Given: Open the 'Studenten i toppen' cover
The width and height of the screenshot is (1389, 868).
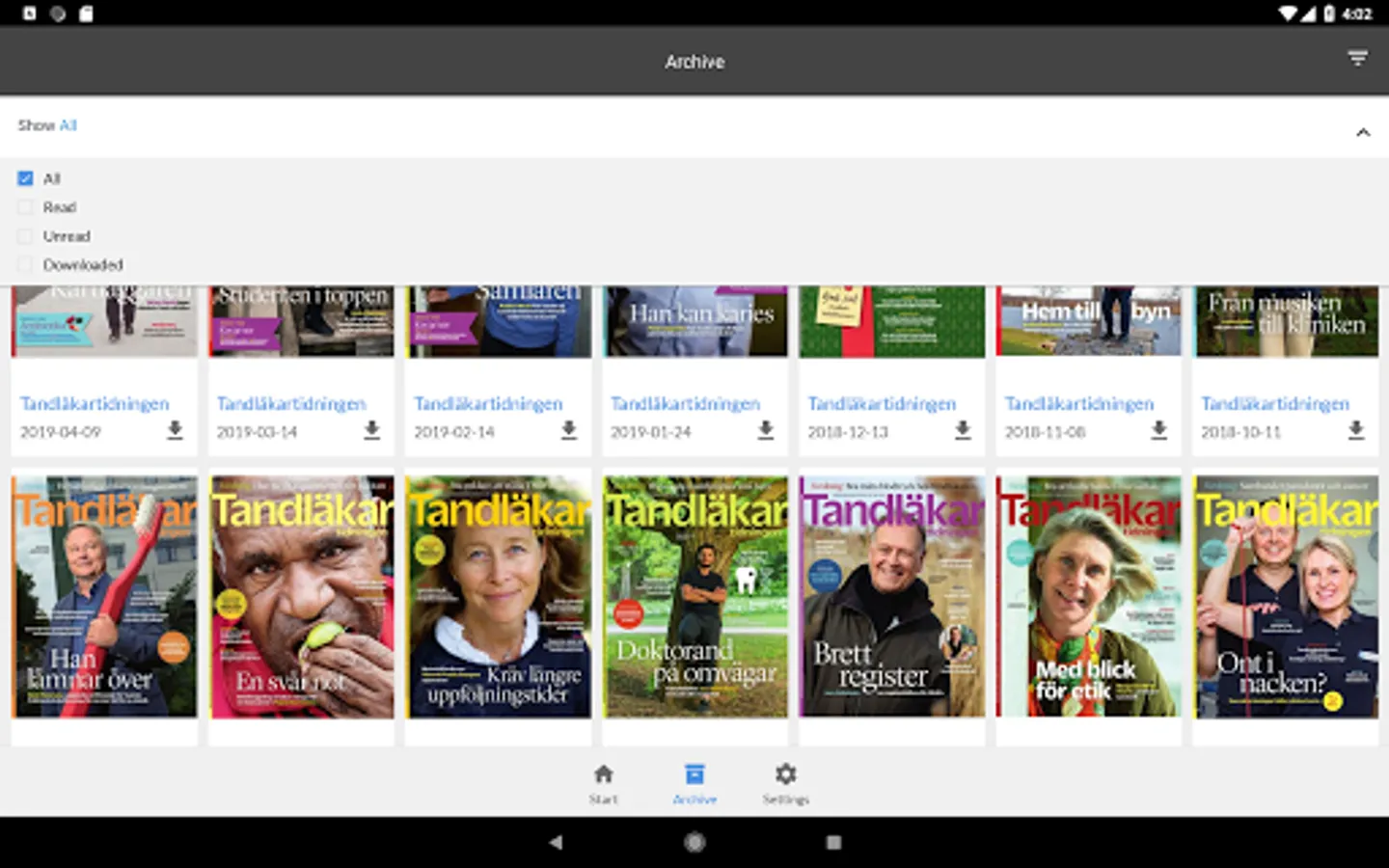Looking at the screenshot, I should click(302, 321).
